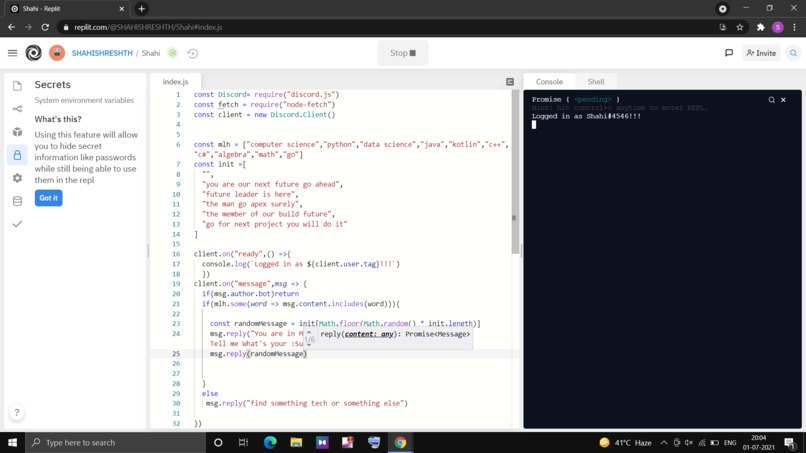Bookmark this page with star icon
Image resolution: width=806 pixels, height=453 pixels.
click(x=740, y=27)
